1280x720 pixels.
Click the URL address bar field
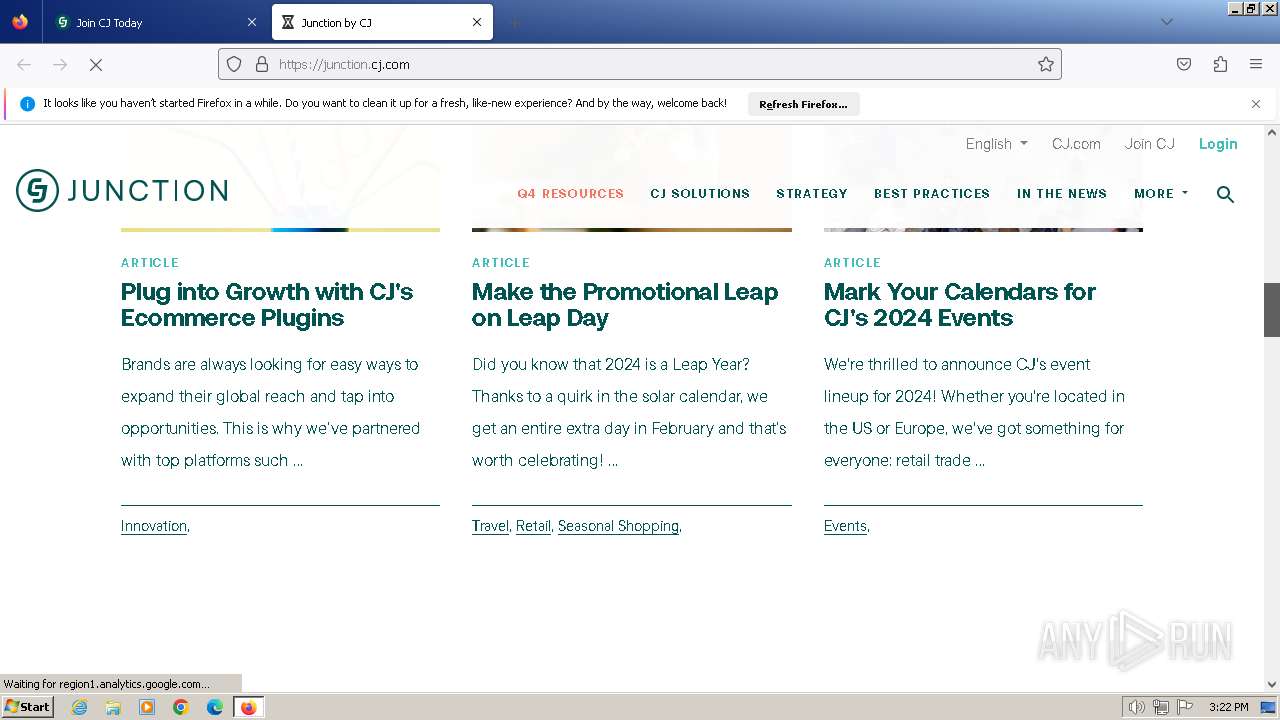tap(640, 64)
